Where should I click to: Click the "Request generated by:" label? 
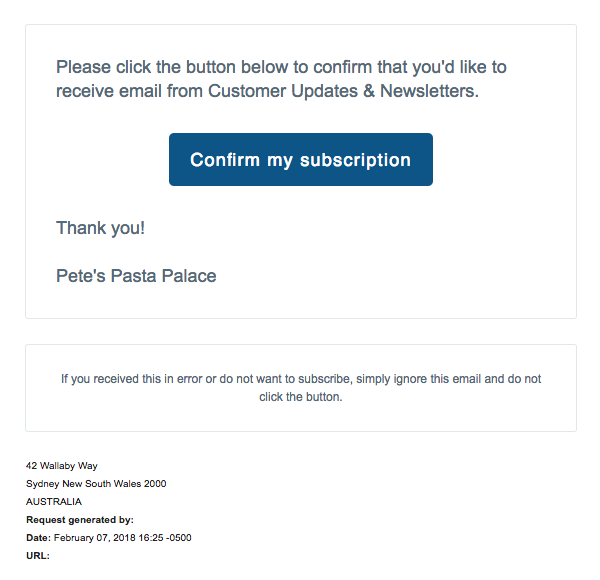tap(80, 520)
